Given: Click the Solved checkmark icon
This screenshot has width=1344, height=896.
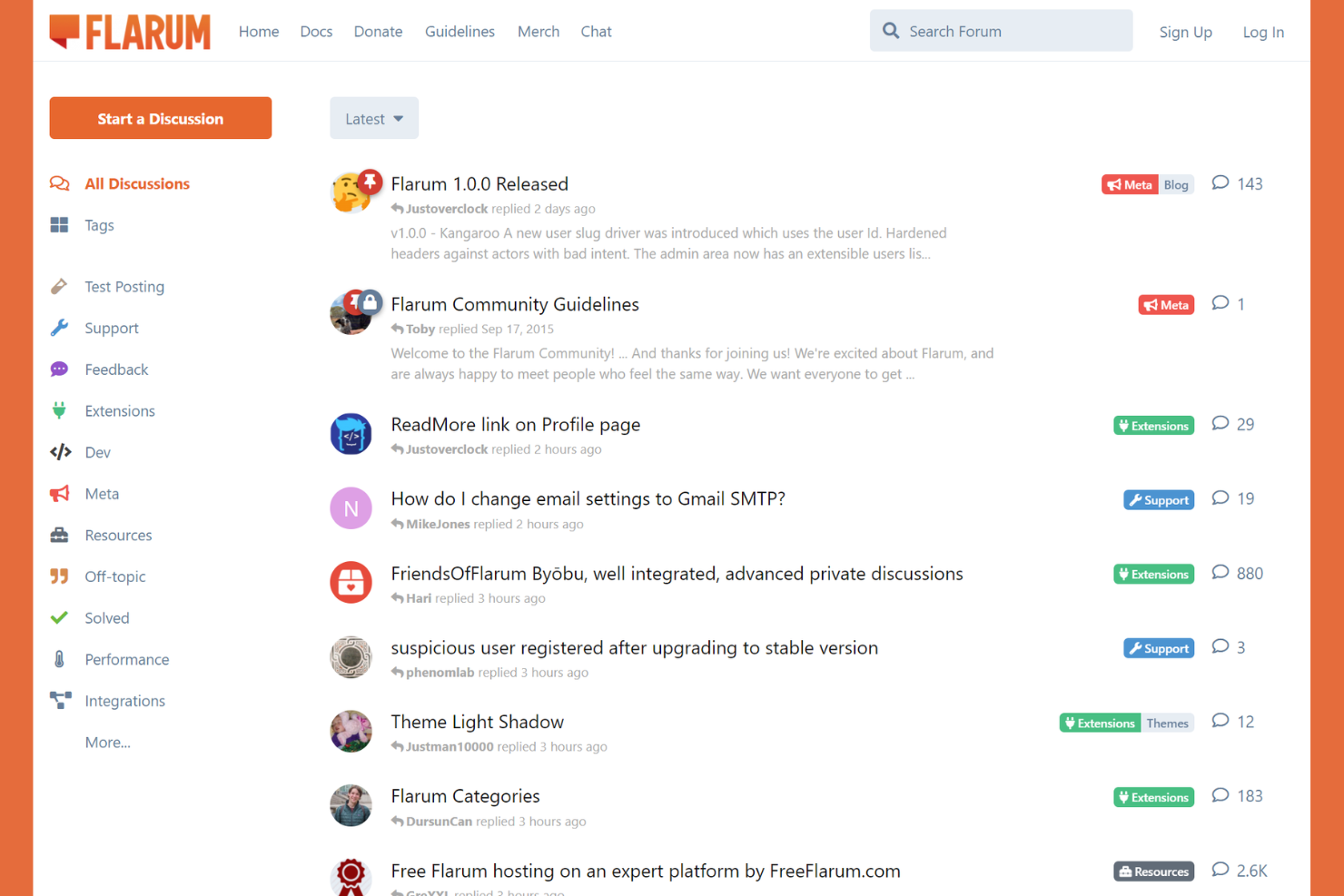Looking at the screenshot, I should (60, 618).
